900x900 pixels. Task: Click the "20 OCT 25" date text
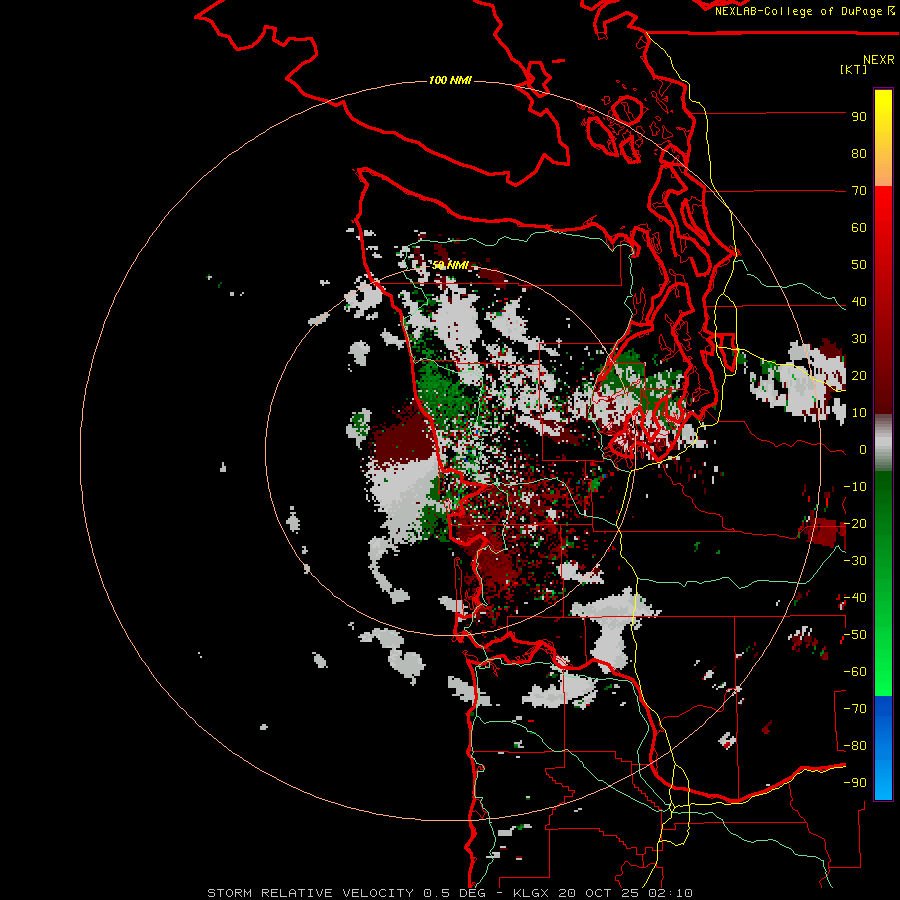click(x=599, y=893)
